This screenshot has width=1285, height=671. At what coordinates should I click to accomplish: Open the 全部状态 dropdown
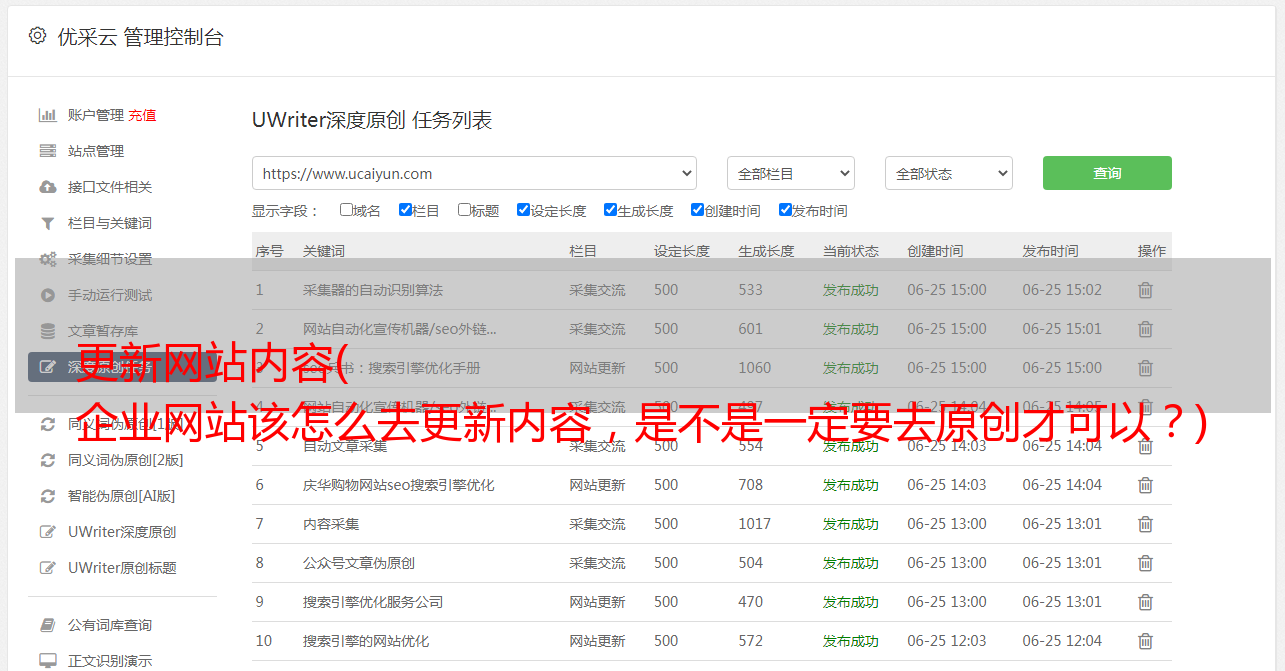tap(949, 173)
